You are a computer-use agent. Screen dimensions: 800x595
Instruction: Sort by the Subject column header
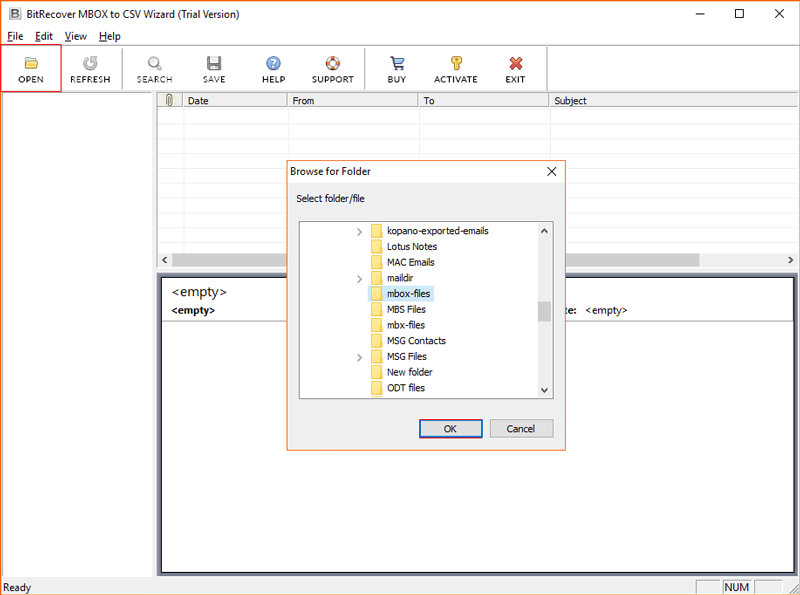coord(673,100)
